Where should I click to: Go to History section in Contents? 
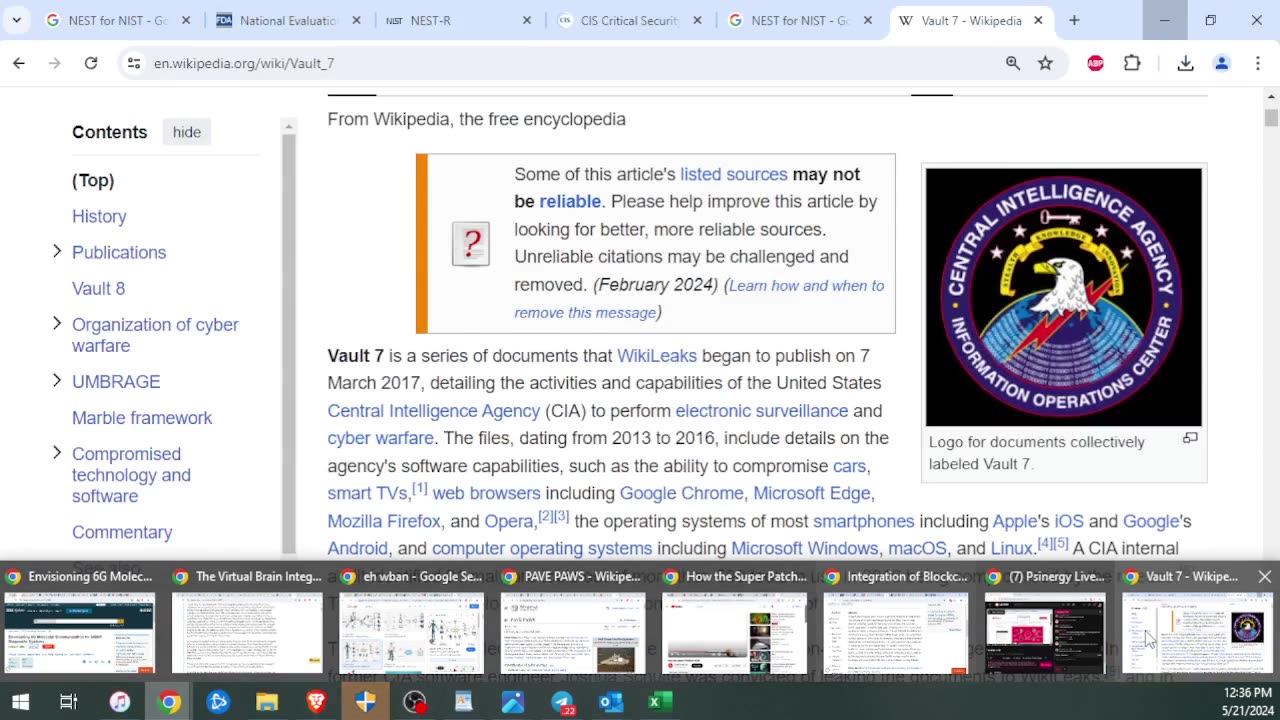tap(99, 216)
